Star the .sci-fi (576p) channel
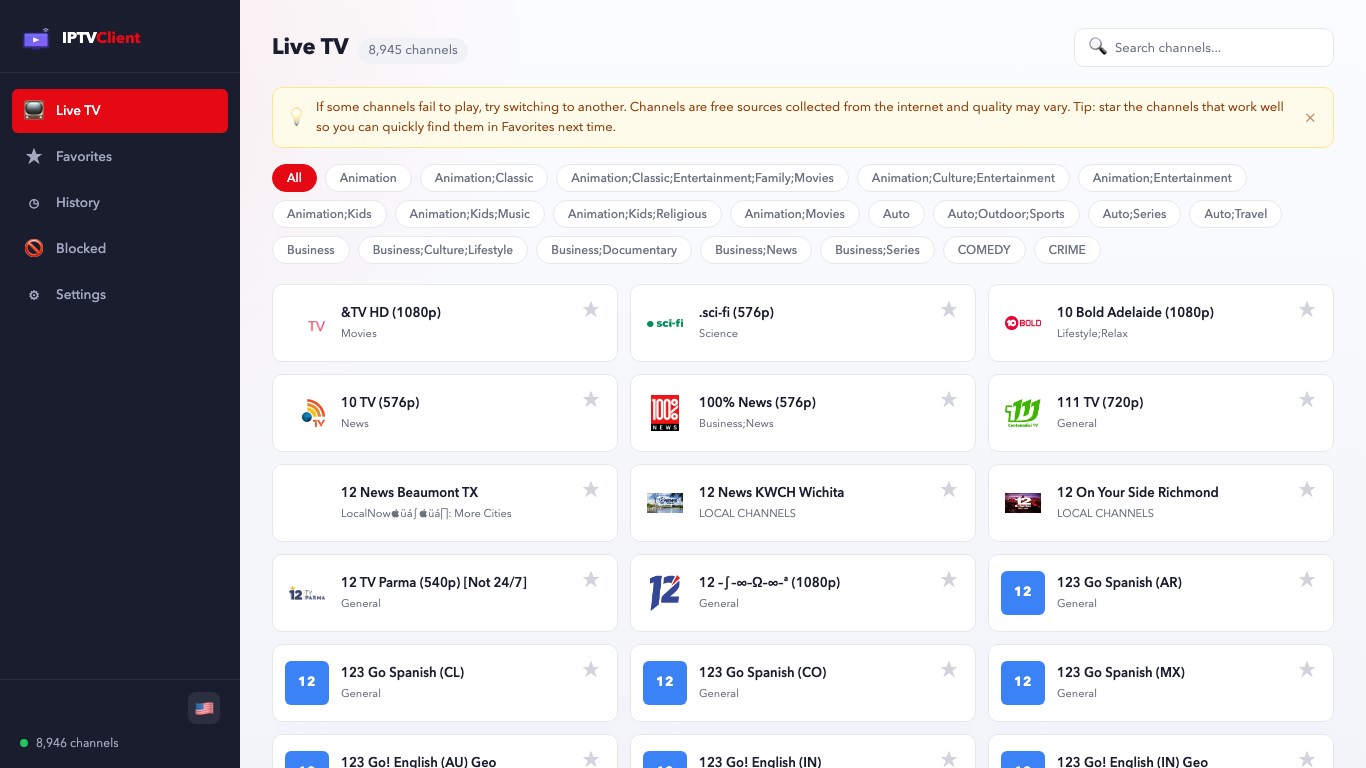 pos(949,310)
